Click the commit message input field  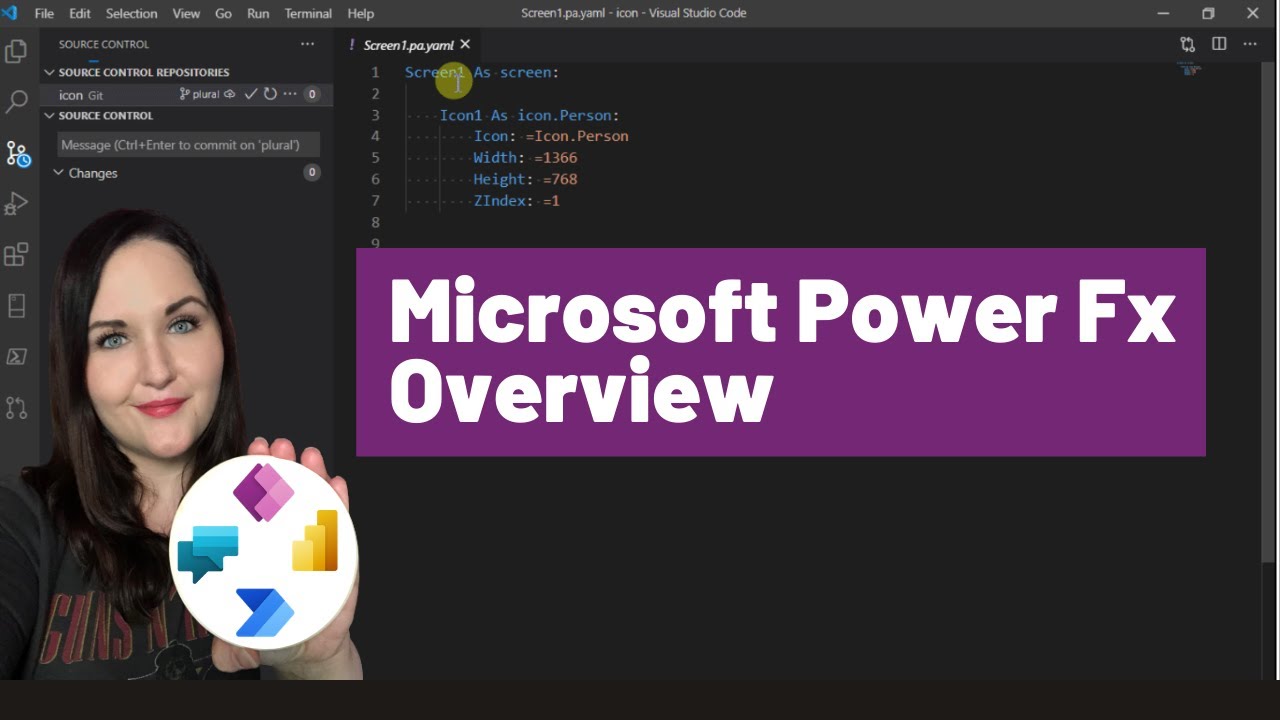click(188, 145)
